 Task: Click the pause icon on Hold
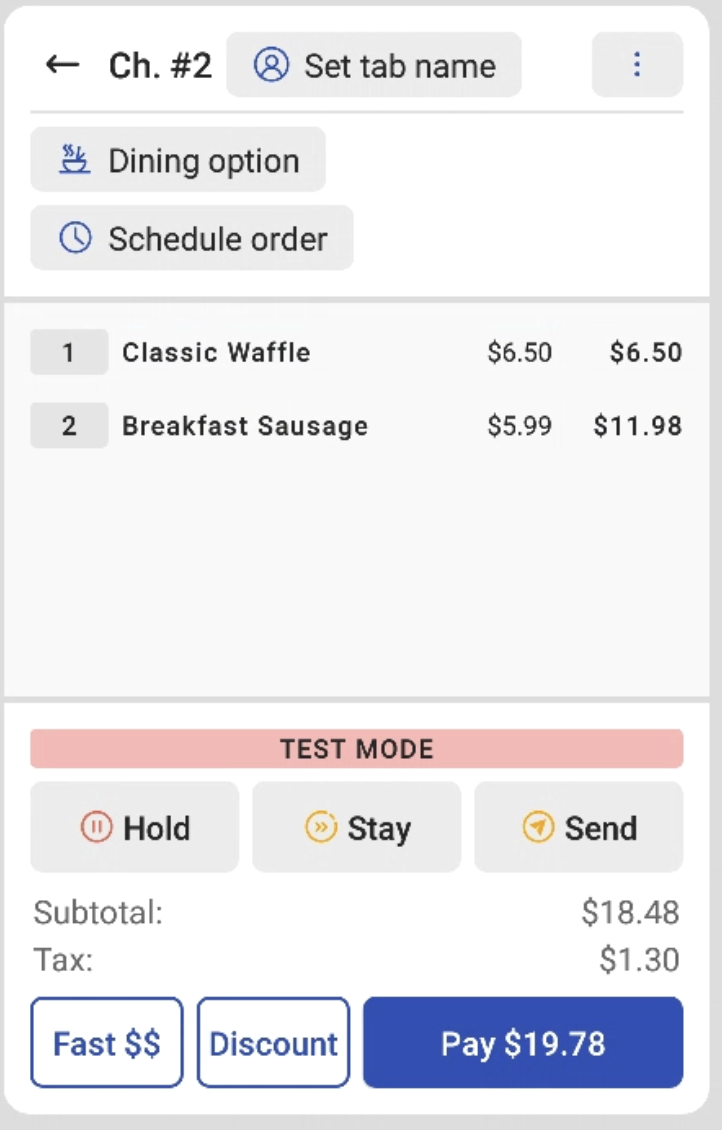(96, 827)
